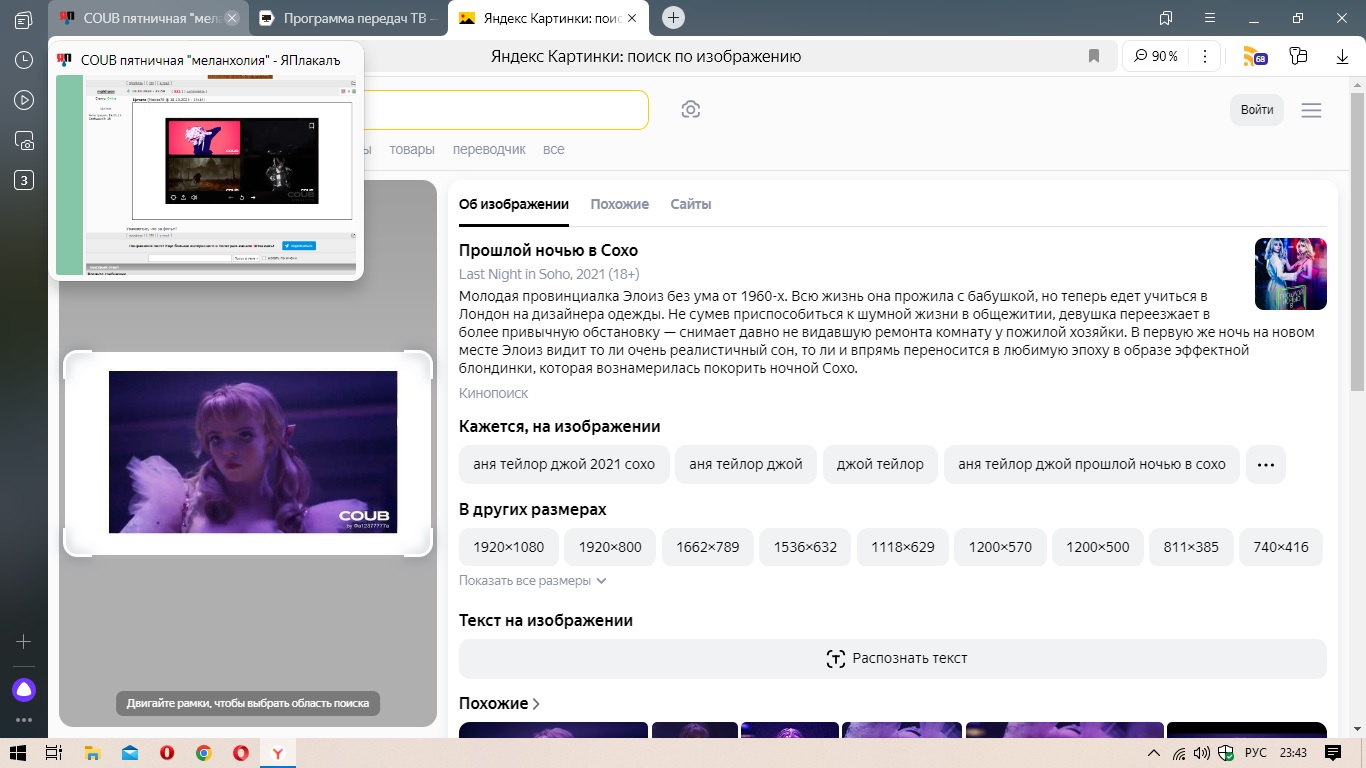Screen dimensions: 1366x768
Task: Show the open tabs counter labeled 3
Action: click(x=24, y=180)
